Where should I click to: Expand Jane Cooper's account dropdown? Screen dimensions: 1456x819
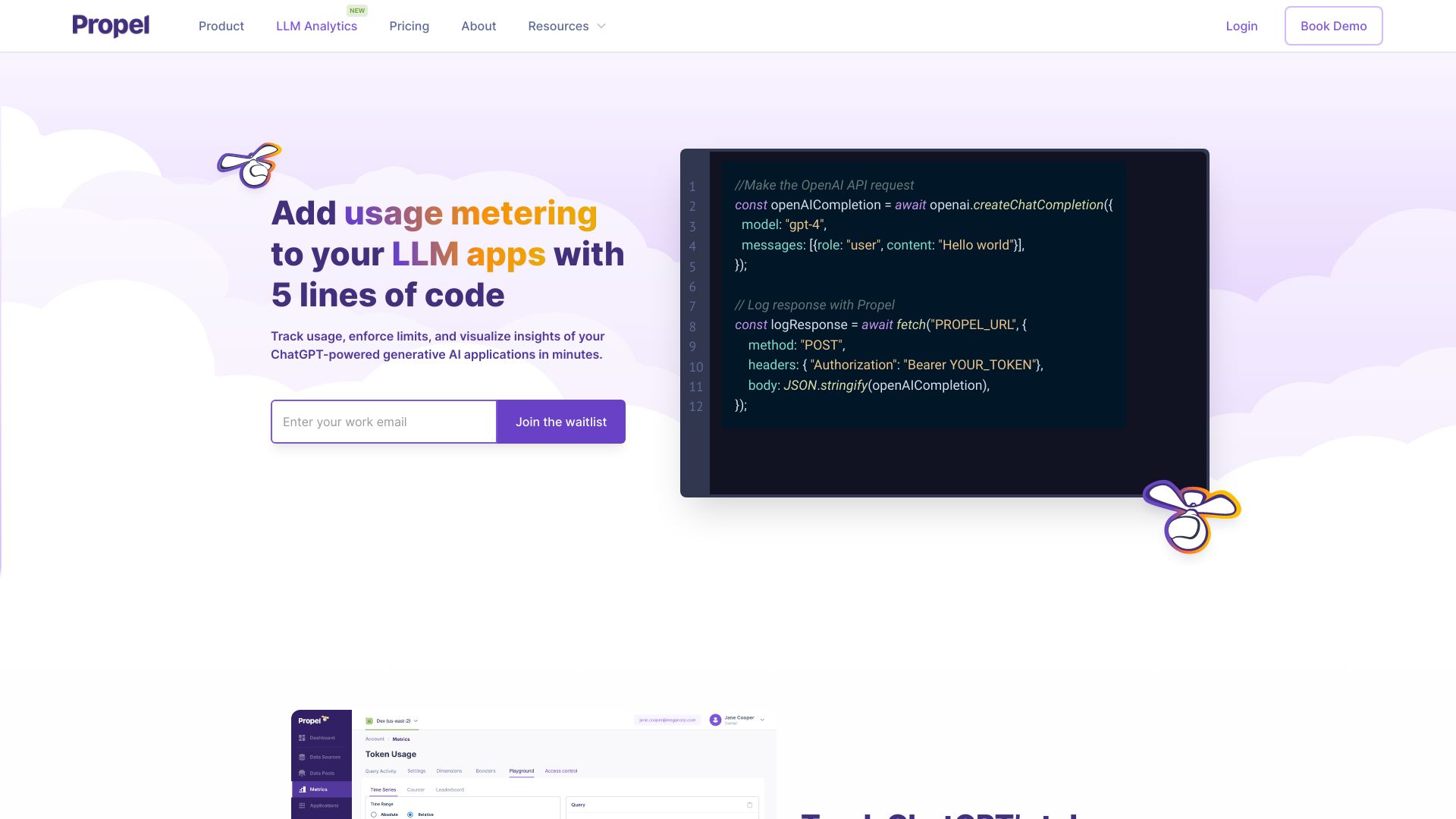762,720
